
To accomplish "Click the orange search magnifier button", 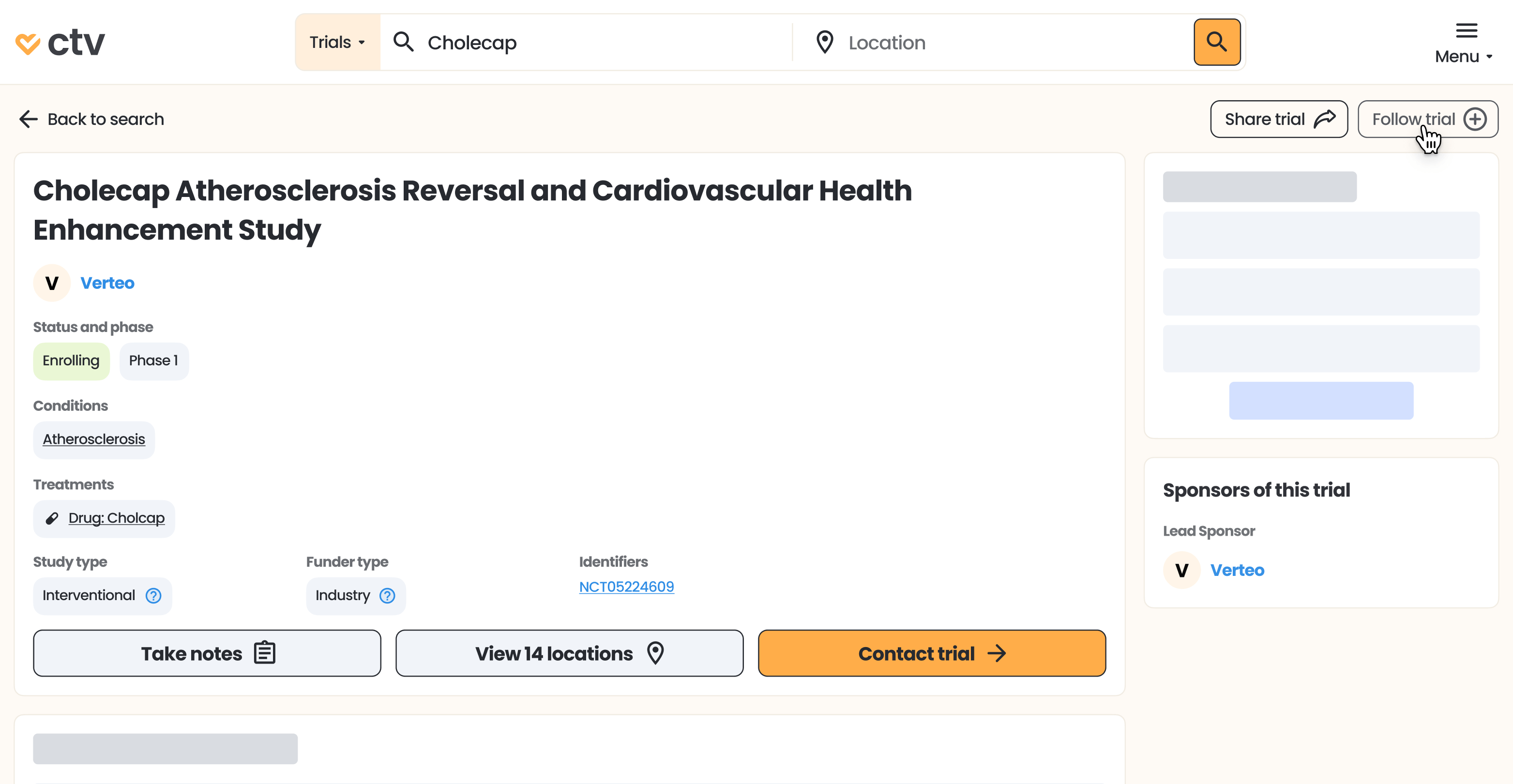I will pyautogui.click(x=1216, y=42).
